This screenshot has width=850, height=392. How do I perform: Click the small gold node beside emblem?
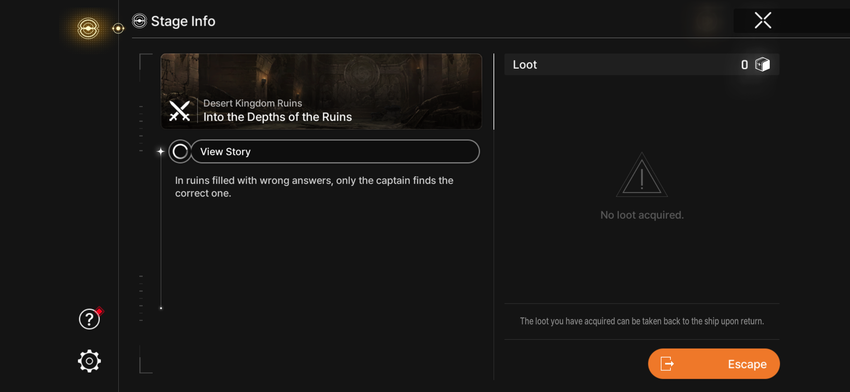[x=118, y=28]
